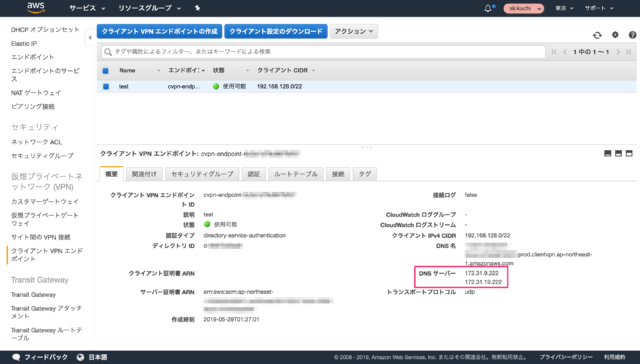The height and width of the screenshot is (364, 640).
Task: Open the サポート dropdown
Action: [x=599, y=8]
